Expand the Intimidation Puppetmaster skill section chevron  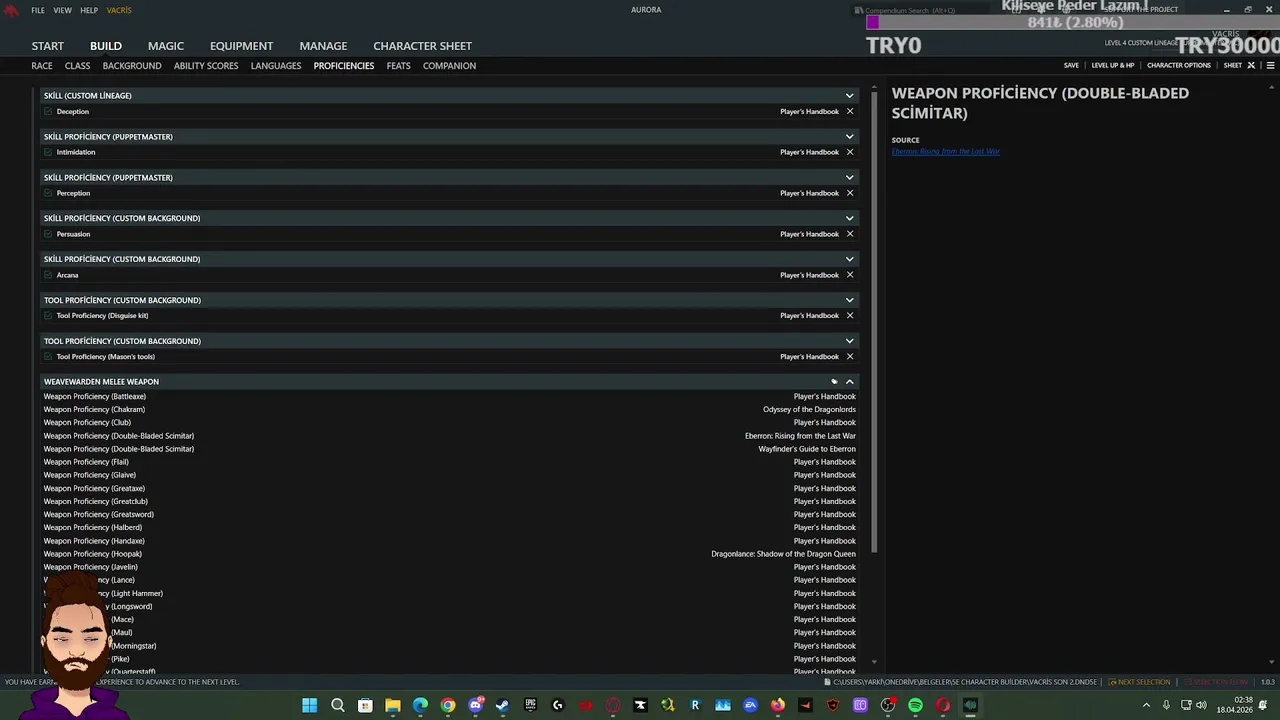(x=850, y=136)
